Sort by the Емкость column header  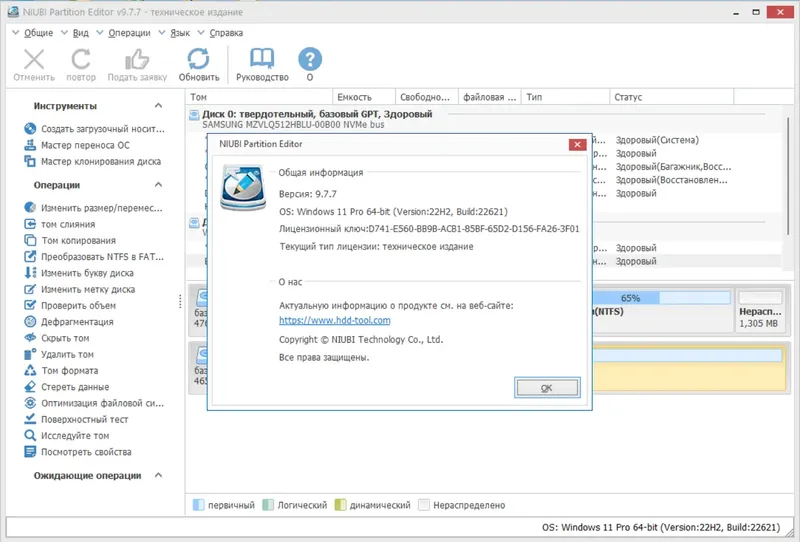point(364,97)
